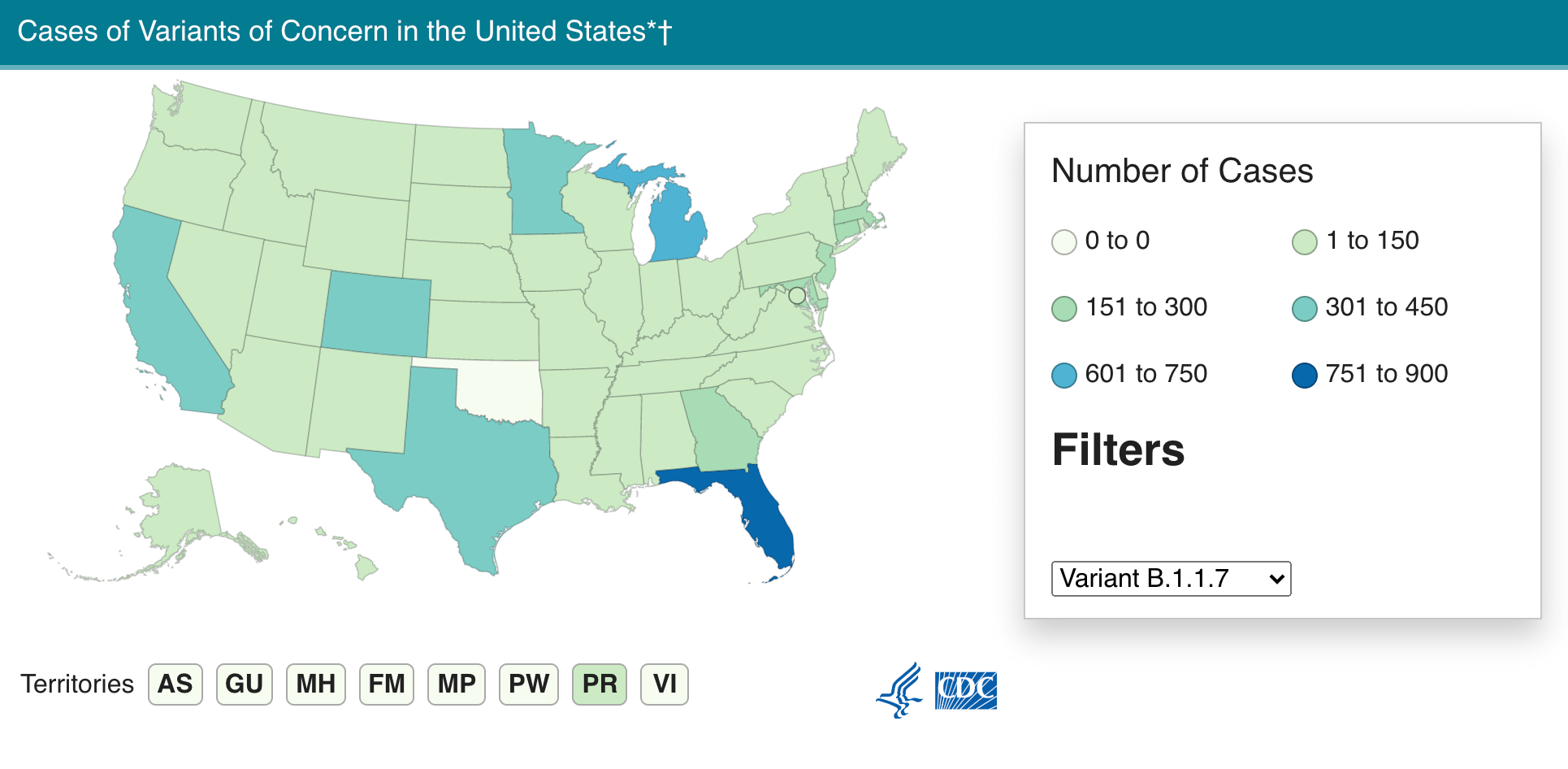The height and width of the screenshot is (769, 1568).
Task: Click the CDC logo icon
Action: click(965, 691)
